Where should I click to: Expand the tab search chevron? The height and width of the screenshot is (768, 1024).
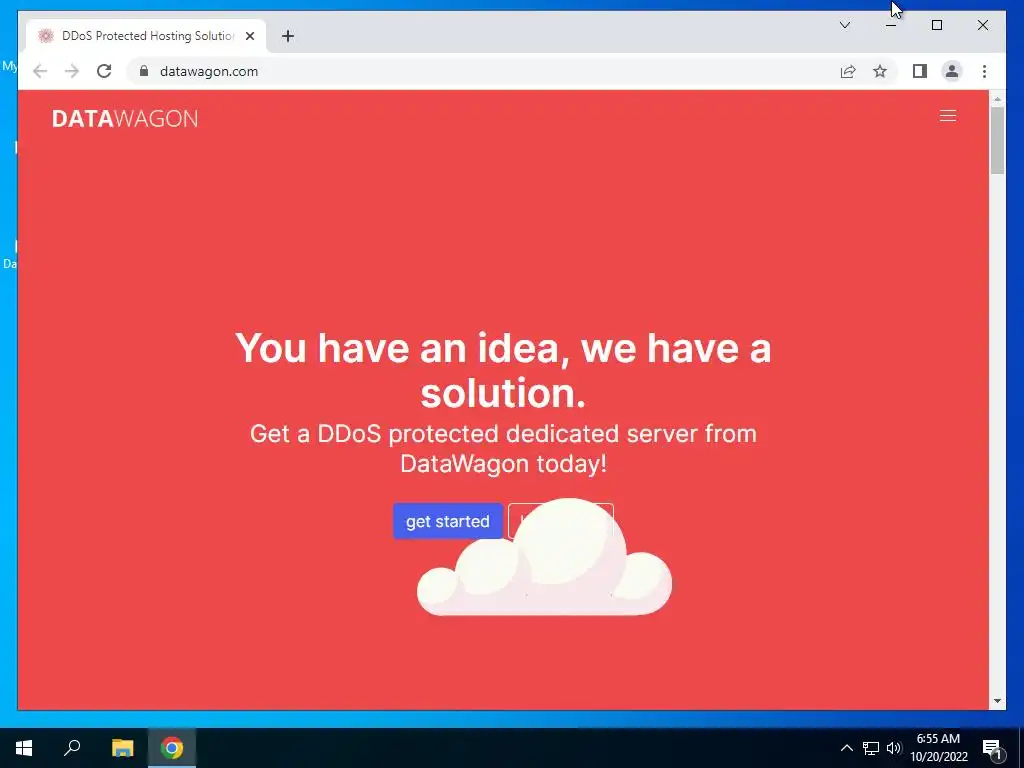pos(844,25)
